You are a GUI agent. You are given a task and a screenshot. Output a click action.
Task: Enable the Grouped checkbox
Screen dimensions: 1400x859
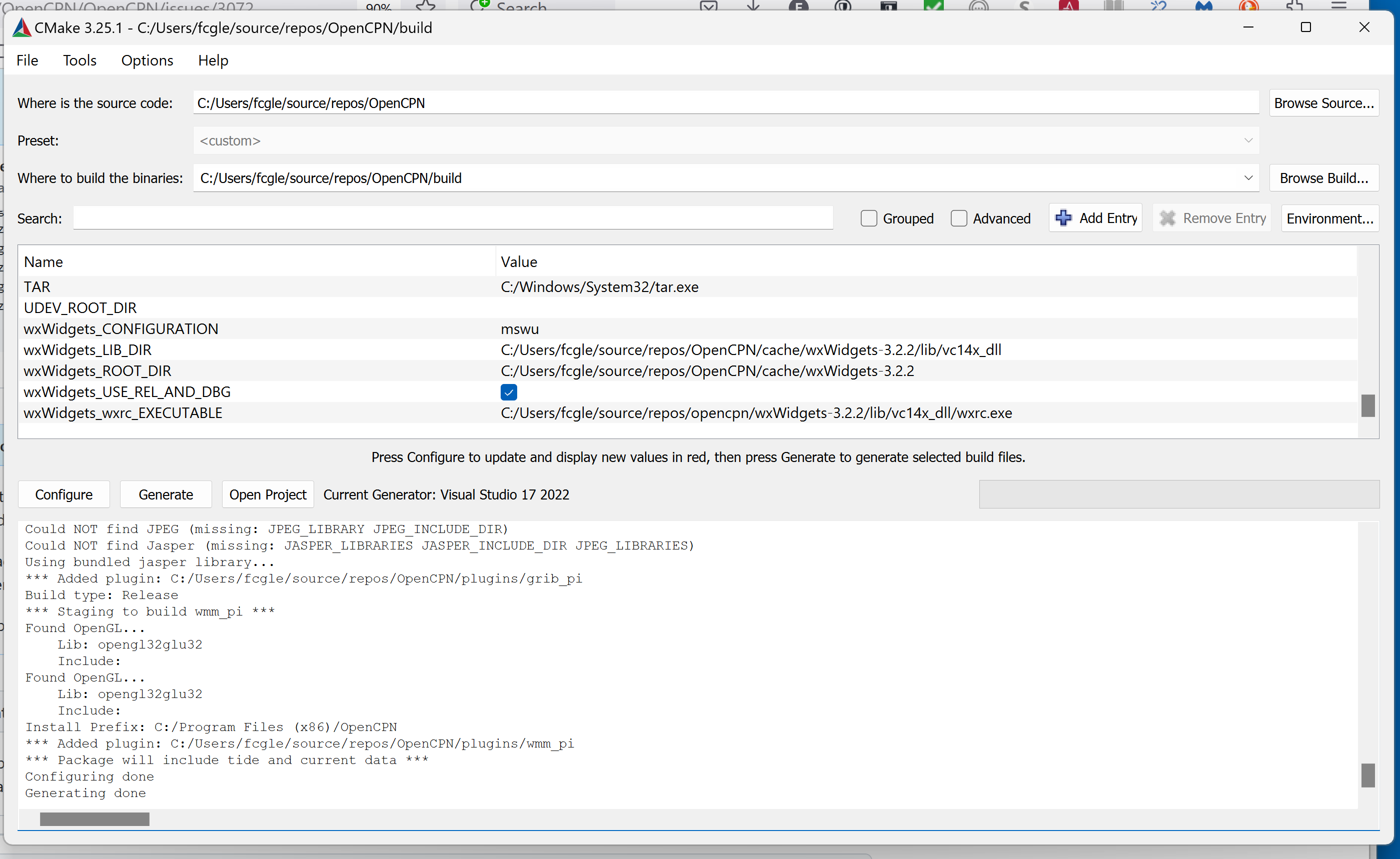(869, 218)
